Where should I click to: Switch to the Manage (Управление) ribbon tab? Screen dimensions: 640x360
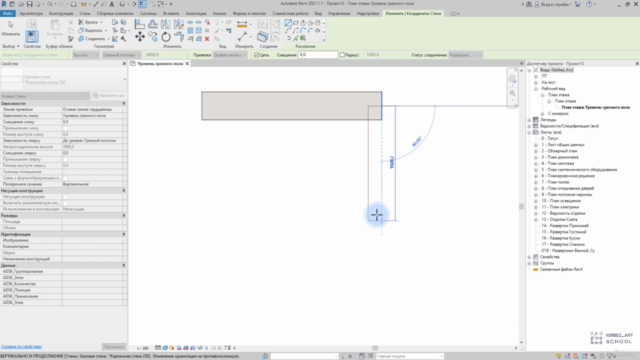point(339,13)
